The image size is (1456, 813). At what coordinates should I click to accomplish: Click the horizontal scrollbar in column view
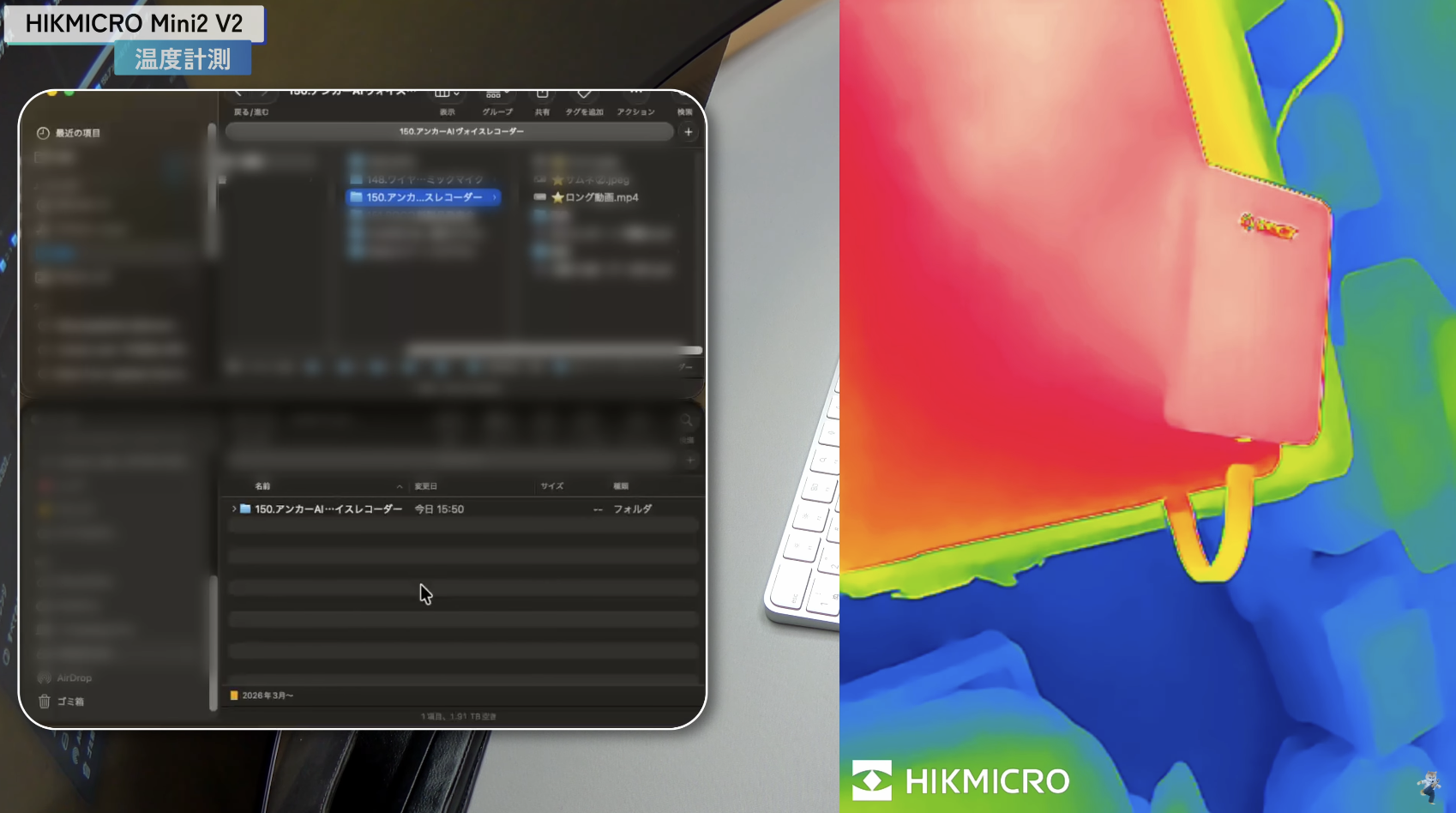553,350
